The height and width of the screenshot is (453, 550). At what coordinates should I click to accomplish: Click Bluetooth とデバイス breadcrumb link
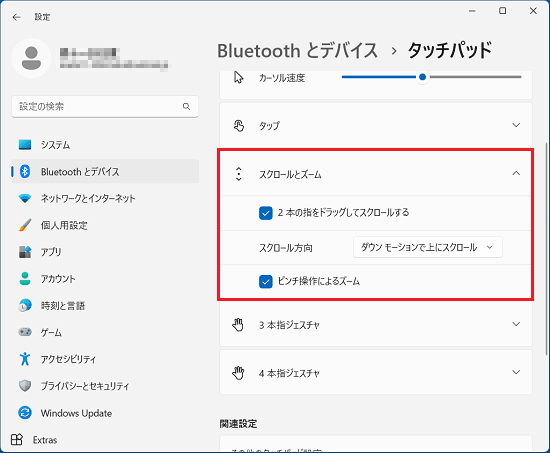(297, 51)
